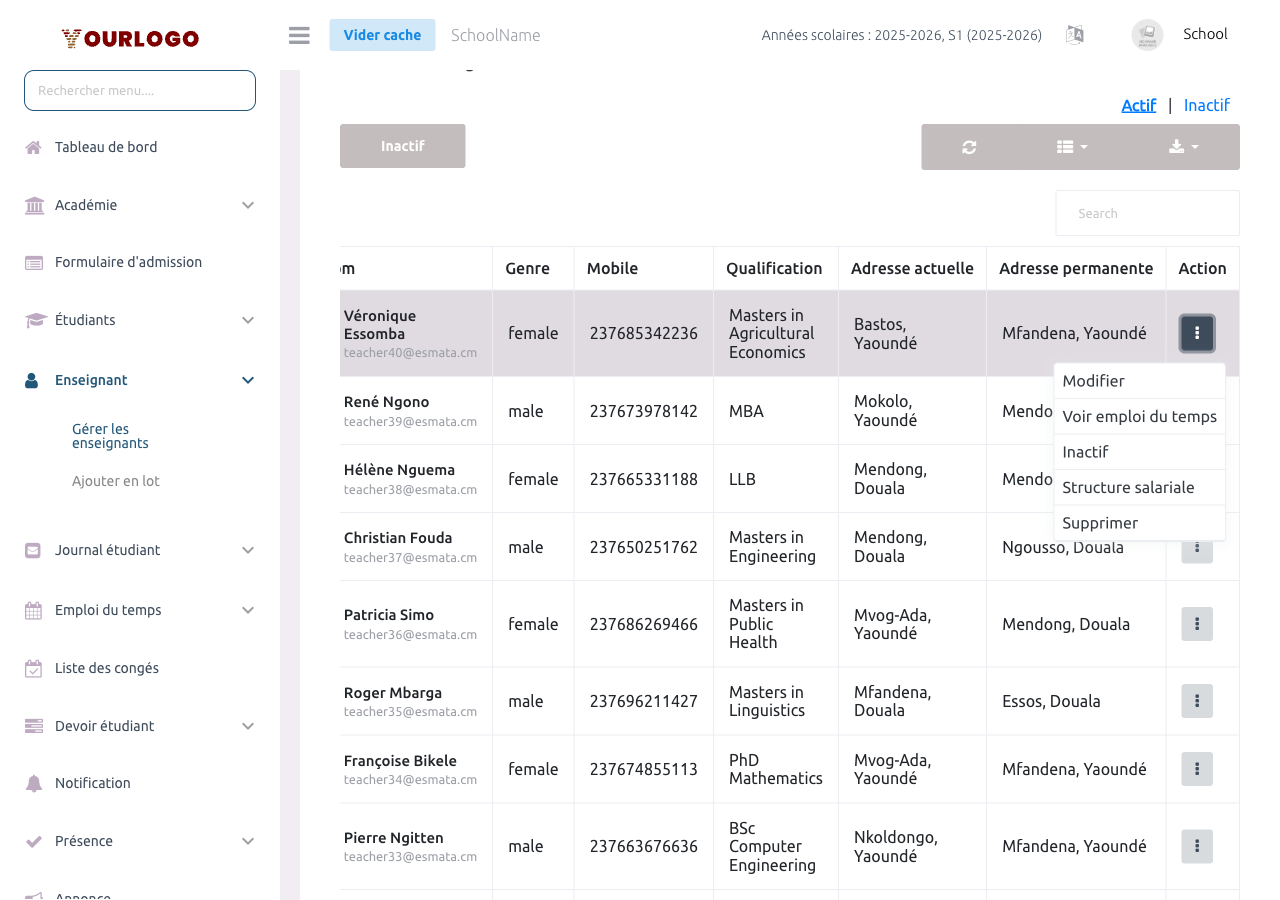The width and height of the screenshot is (1280, 900).
Task: Switch to the Inactif filter link
Action: tap(1206, 105)
